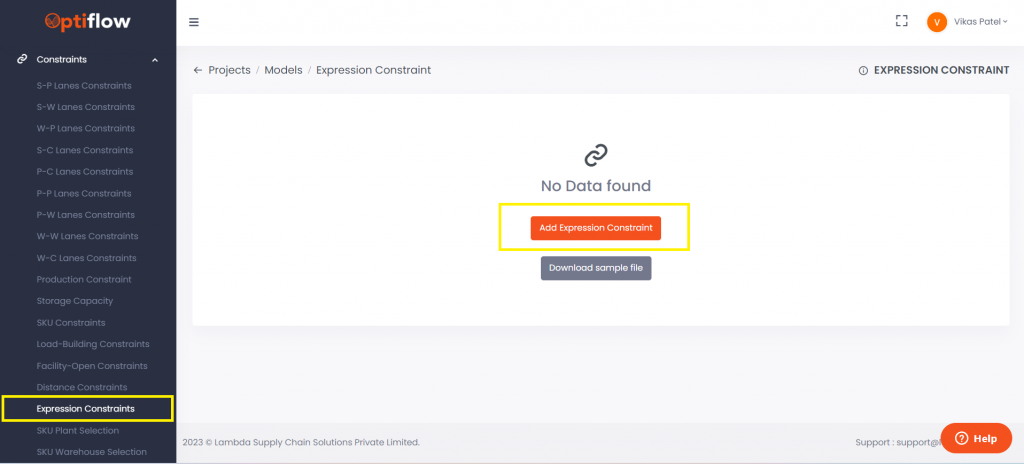The height and width of the screenshot is (464, 1024).
Task: Open S-P Lanes Constraints menu item
Action: click(84, 85)
